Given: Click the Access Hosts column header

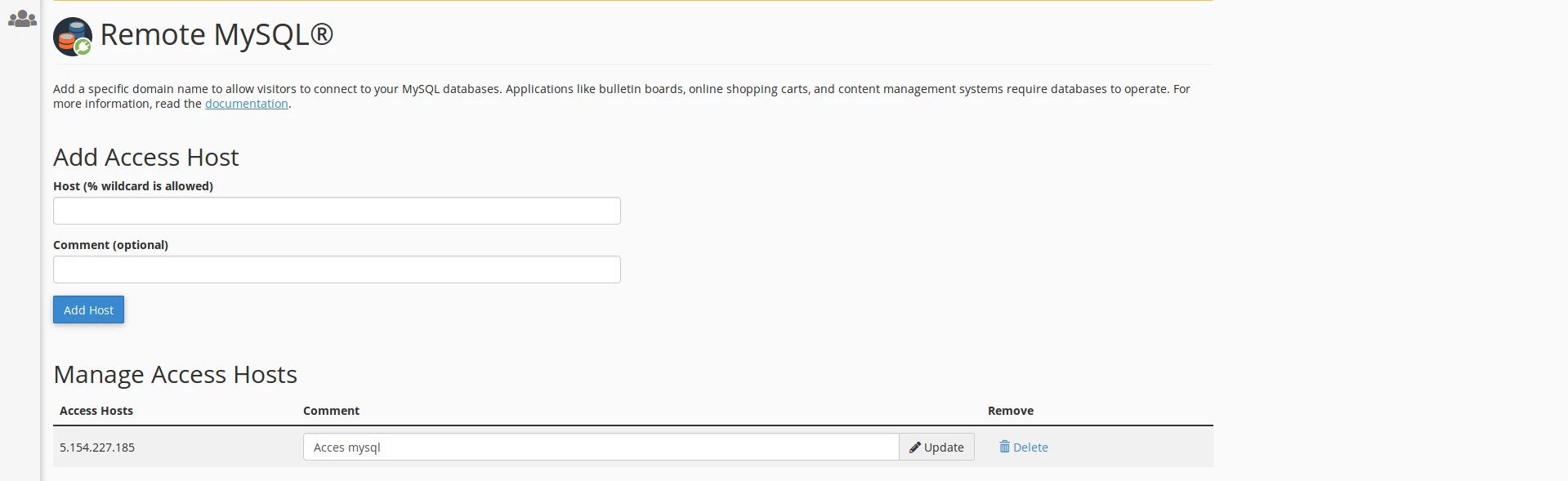Looking at the screenshot, I should (96, 411).
